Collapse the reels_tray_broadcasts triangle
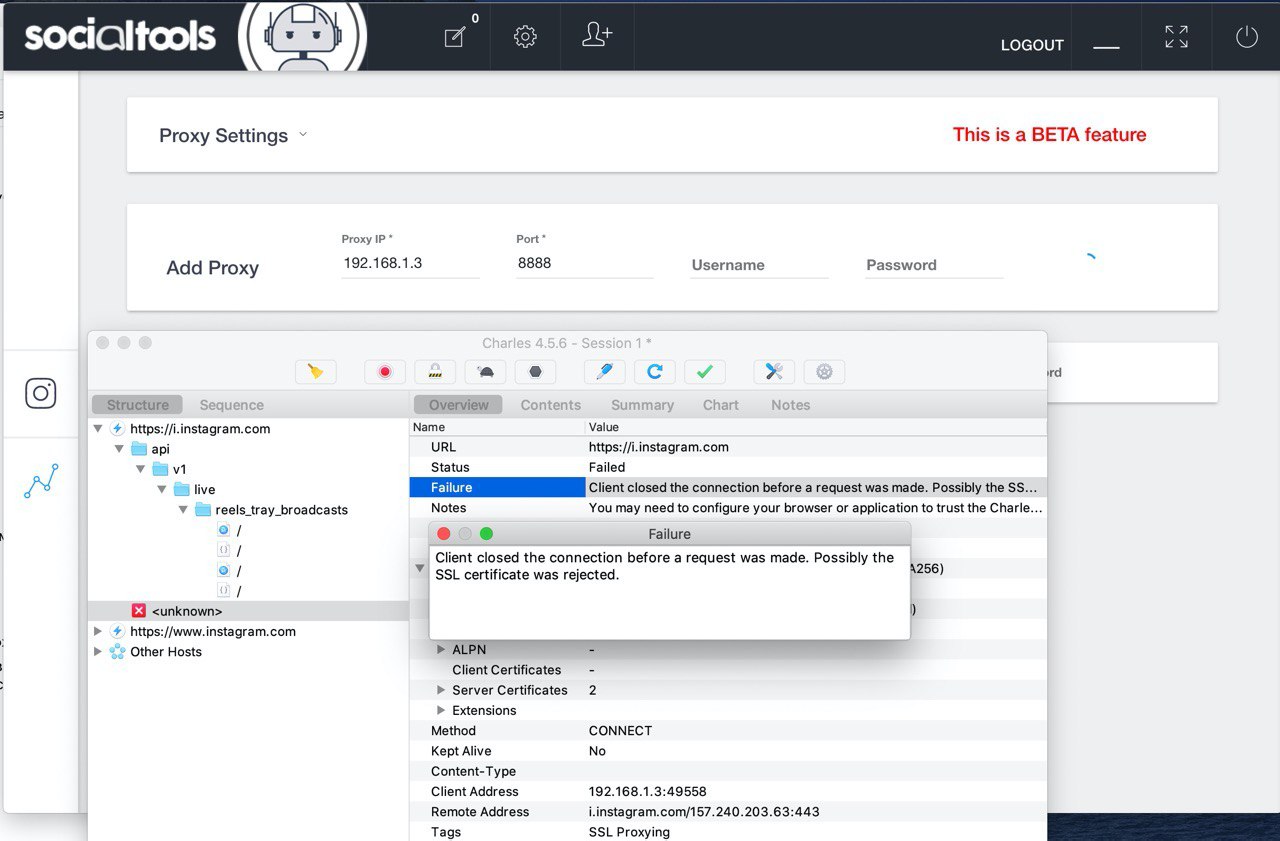This screenshot has height=841, width=1280. pos(183,510)
